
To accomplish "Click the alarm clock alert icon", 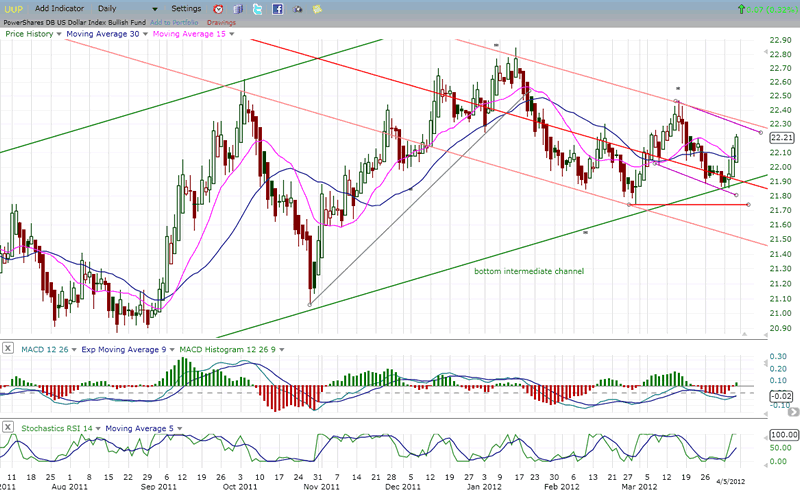I will click(218, 9).
